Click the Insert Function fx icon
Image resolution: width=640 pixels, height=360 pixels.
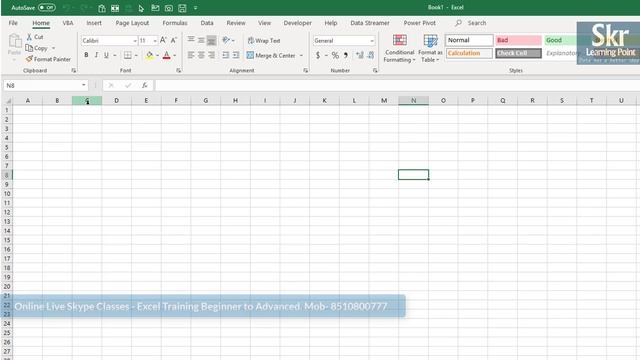[144, 85]
